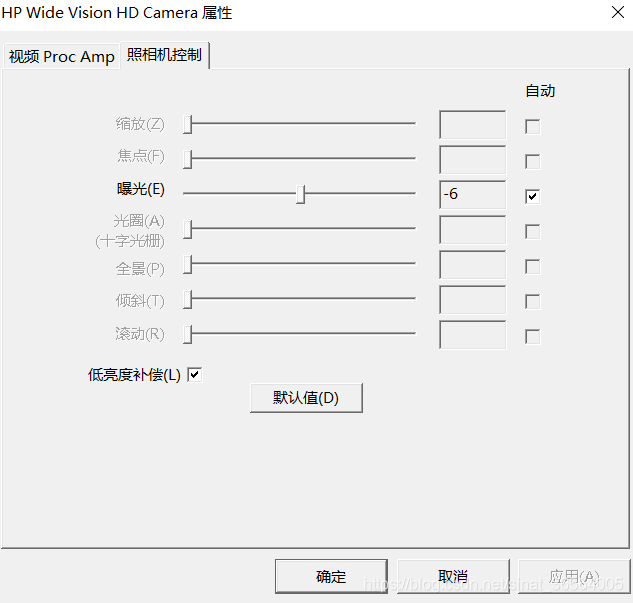Click the 缩放(Z) value field

(472, 124)
